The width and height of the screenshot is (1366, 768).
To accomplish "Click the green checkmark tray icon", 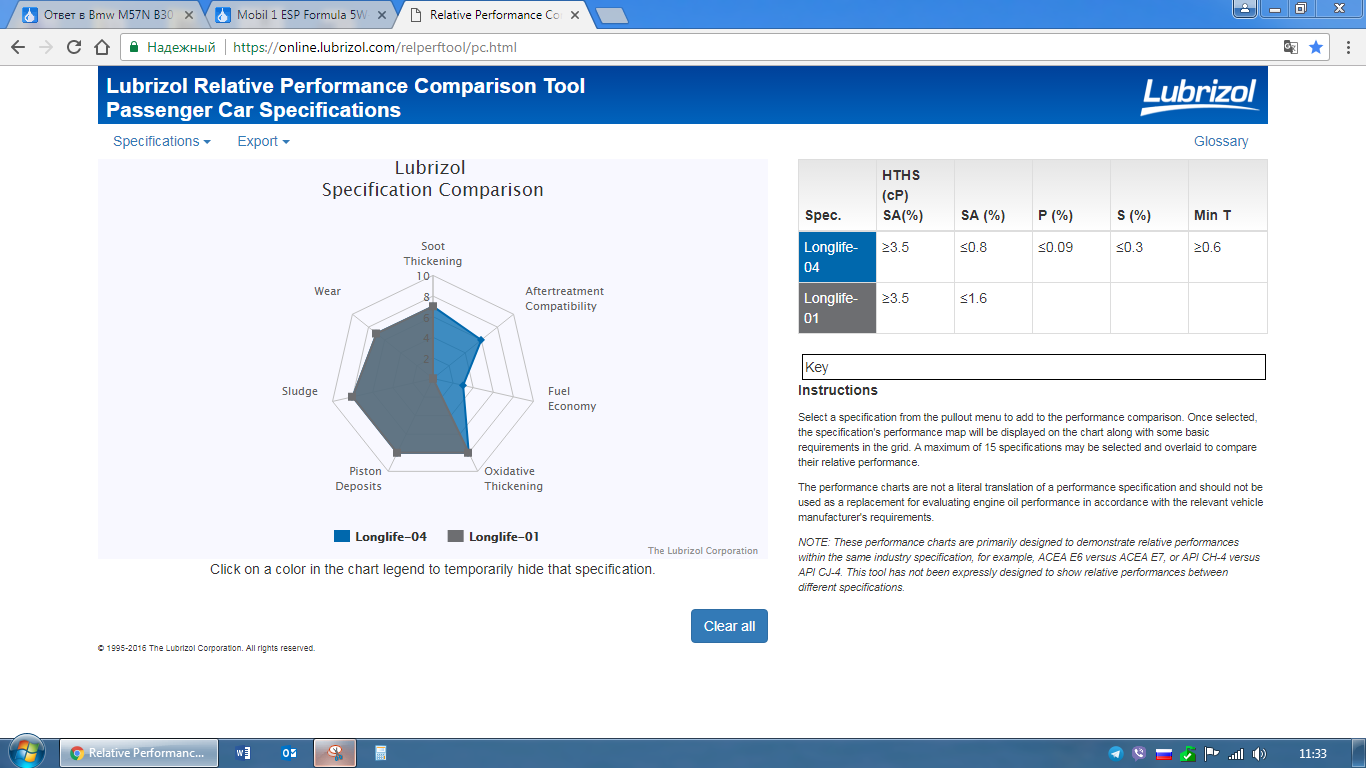I will pos(1187,753).
